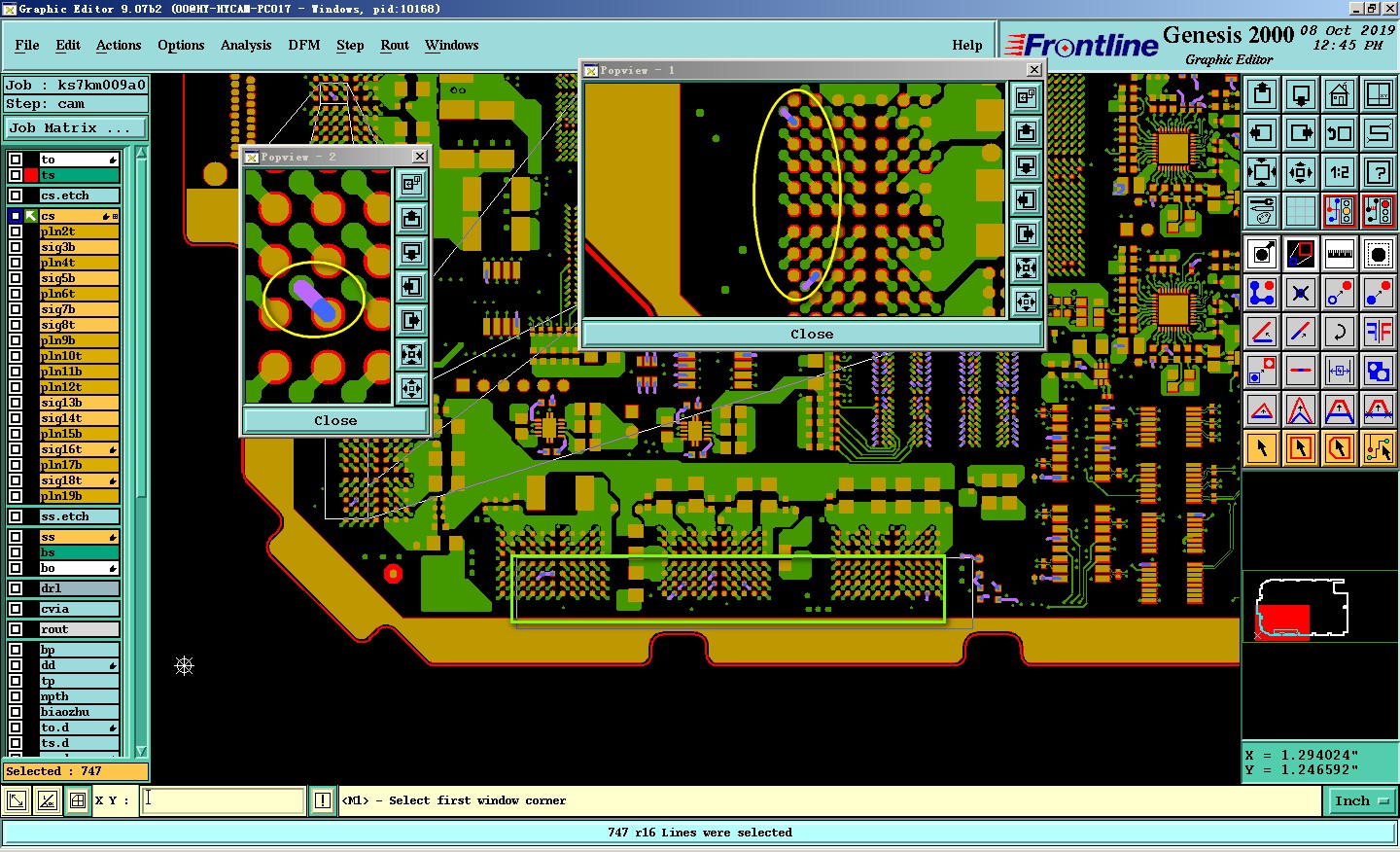The width and height of the screenshot is (1400, 852).
Task: Close the Popview 1 window via Close button
Action: click(812, 334)
